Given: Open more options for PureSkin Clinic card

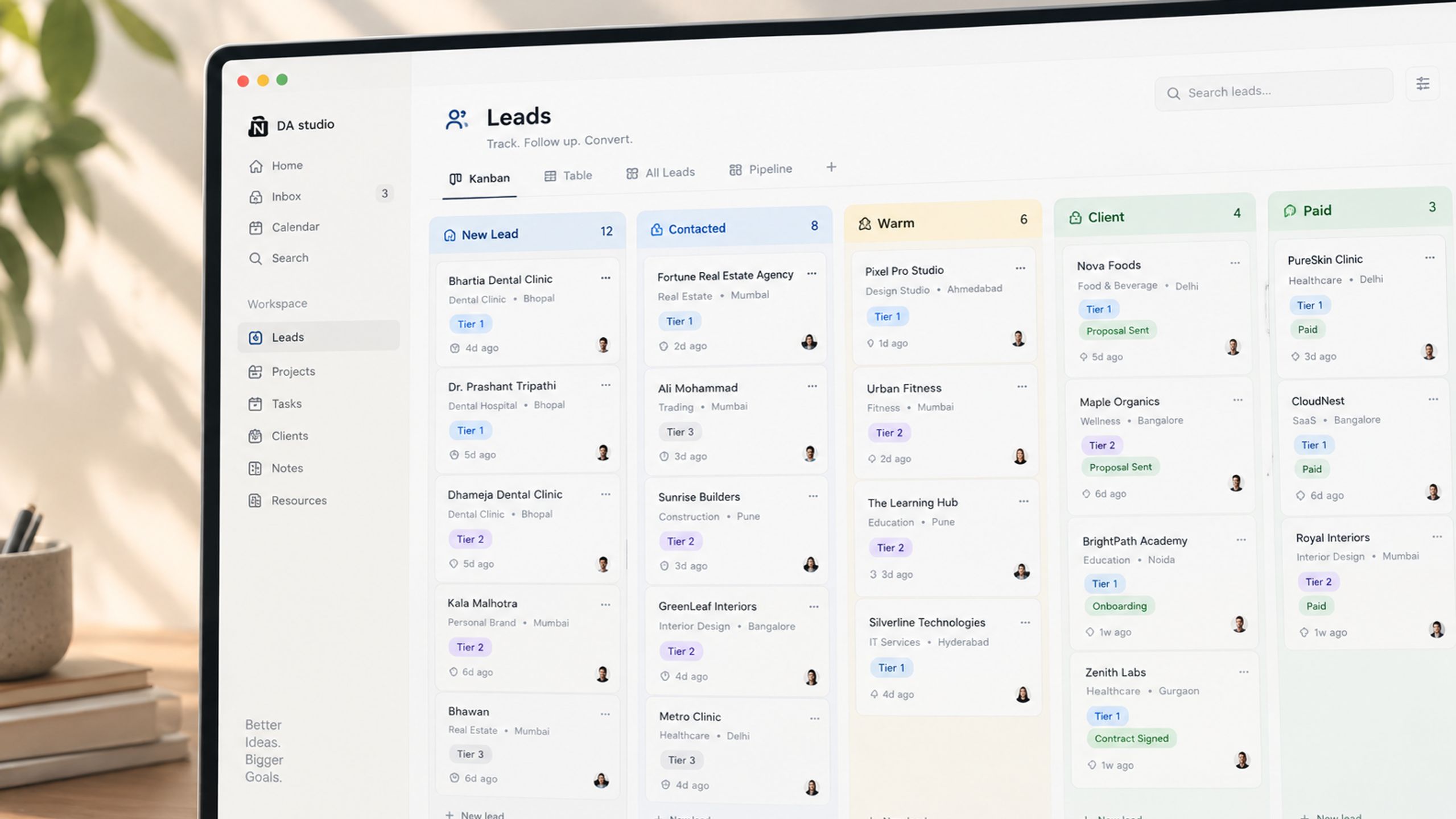Looking at the screenshot, I should [x=1430, y=258].
